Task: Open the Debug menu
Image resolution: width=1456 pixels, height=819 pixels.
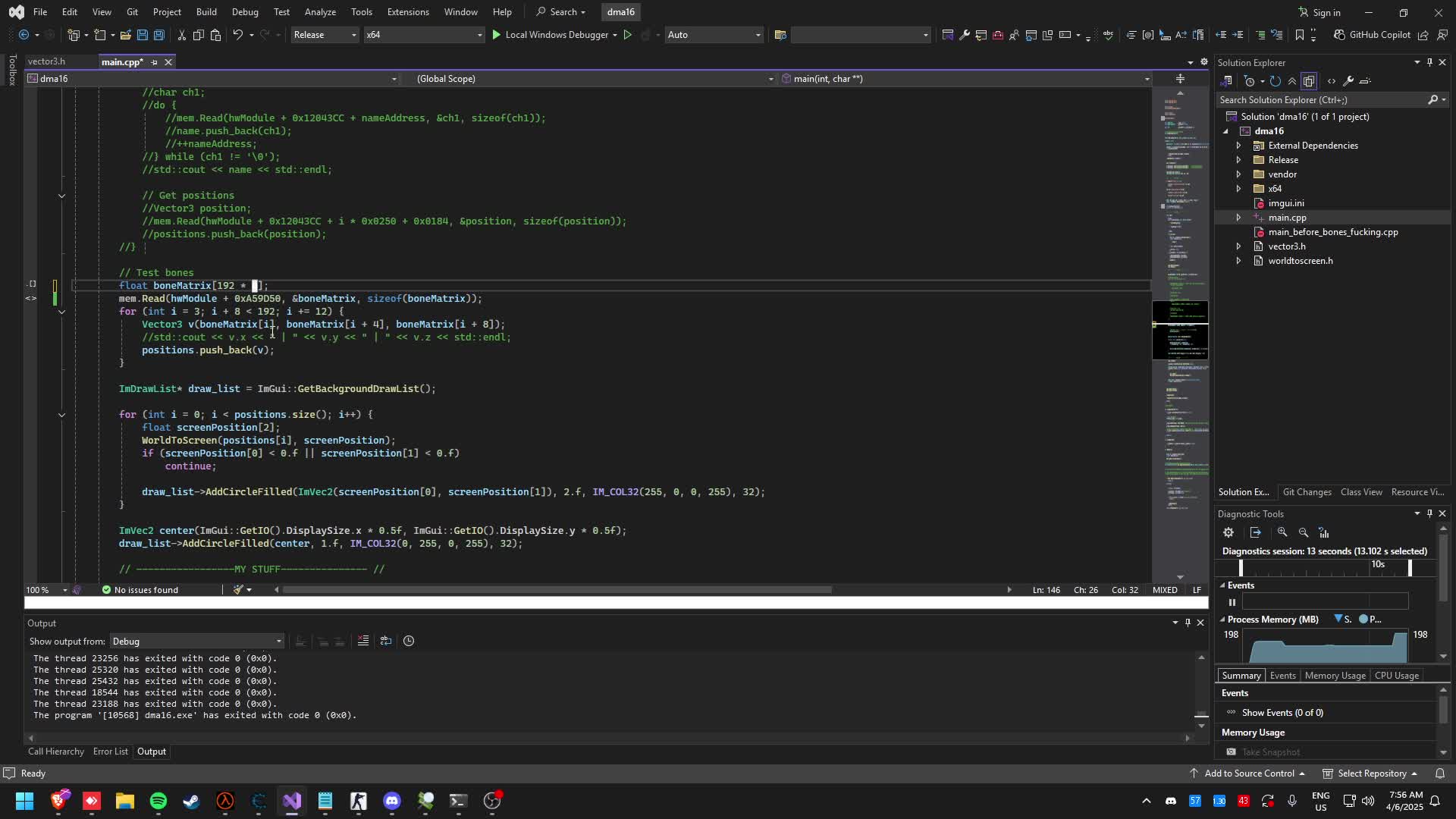Action: point(244,11)
